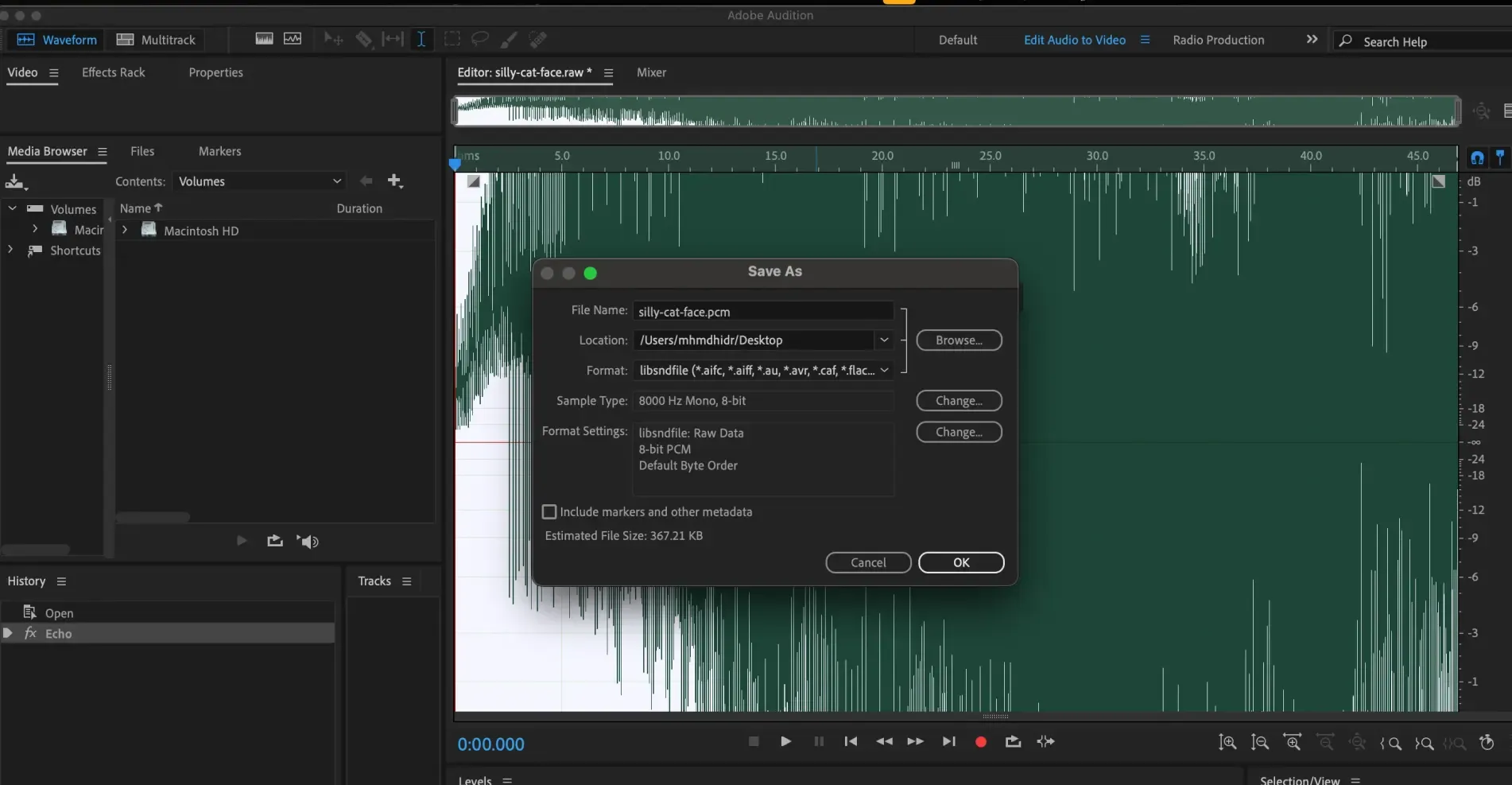The width and height of the screenshot is (1512, 785).
Task: Switch to Waveform editor view
Action: pos(57,40)
